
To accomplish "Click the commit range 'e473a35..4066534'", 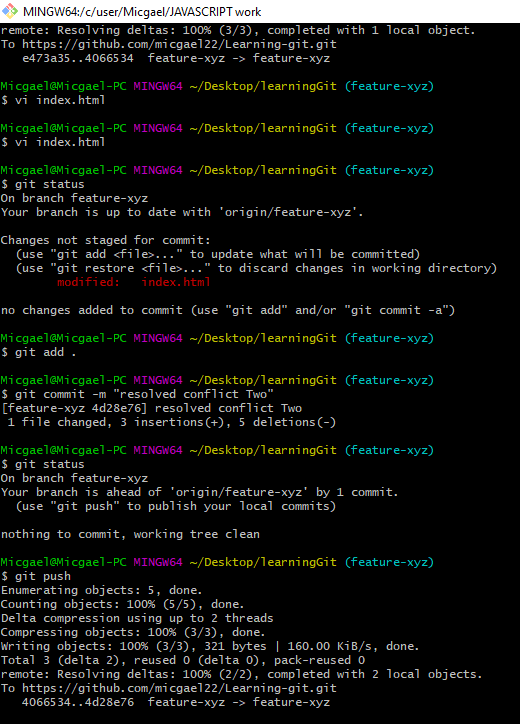I will (78, 58).
